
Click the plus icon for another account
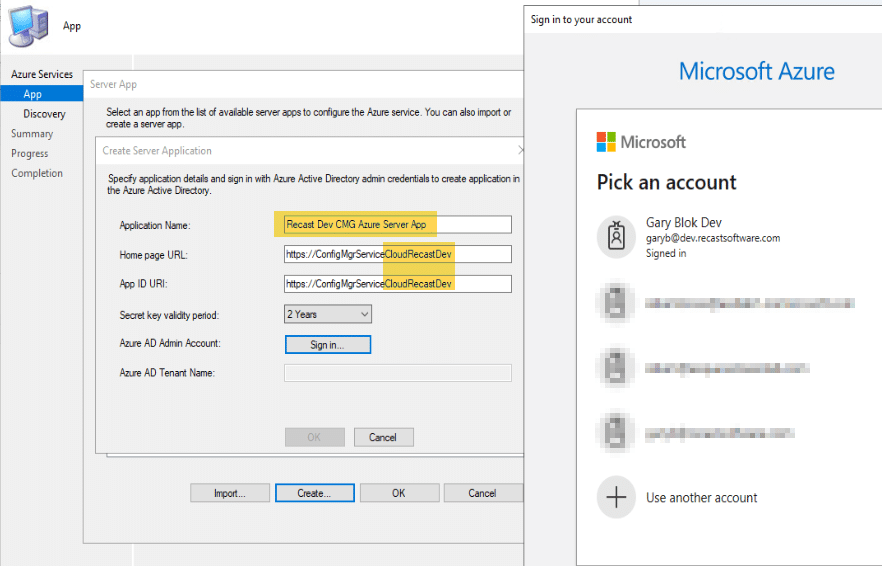[x=616, y=497]
